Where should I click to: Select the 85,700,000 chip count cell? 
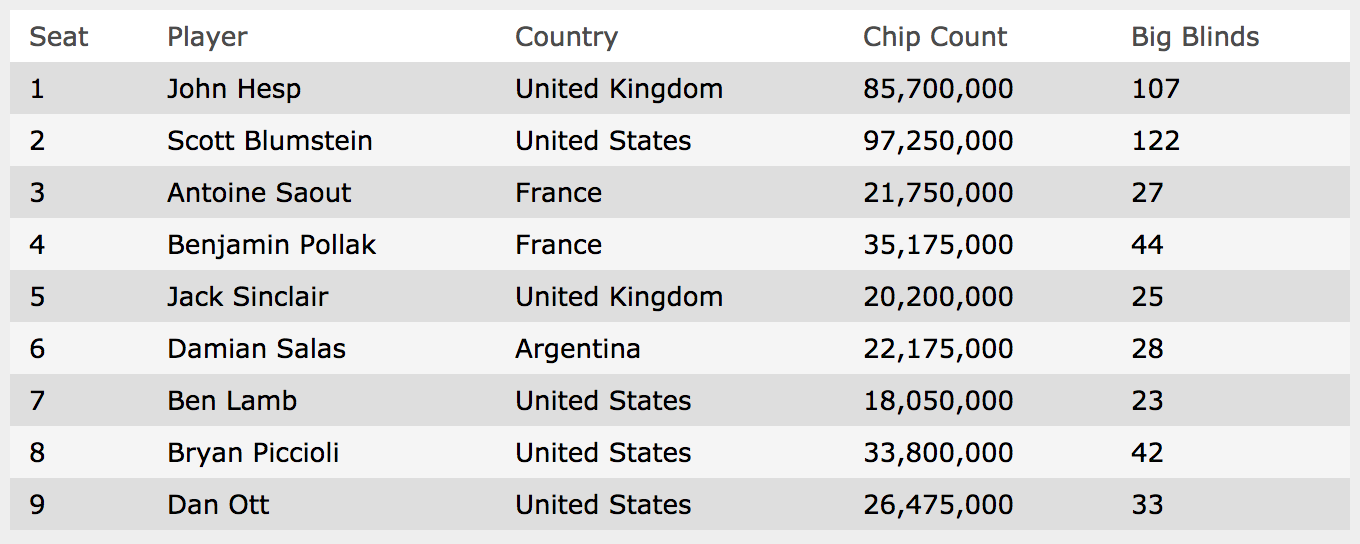938,89
